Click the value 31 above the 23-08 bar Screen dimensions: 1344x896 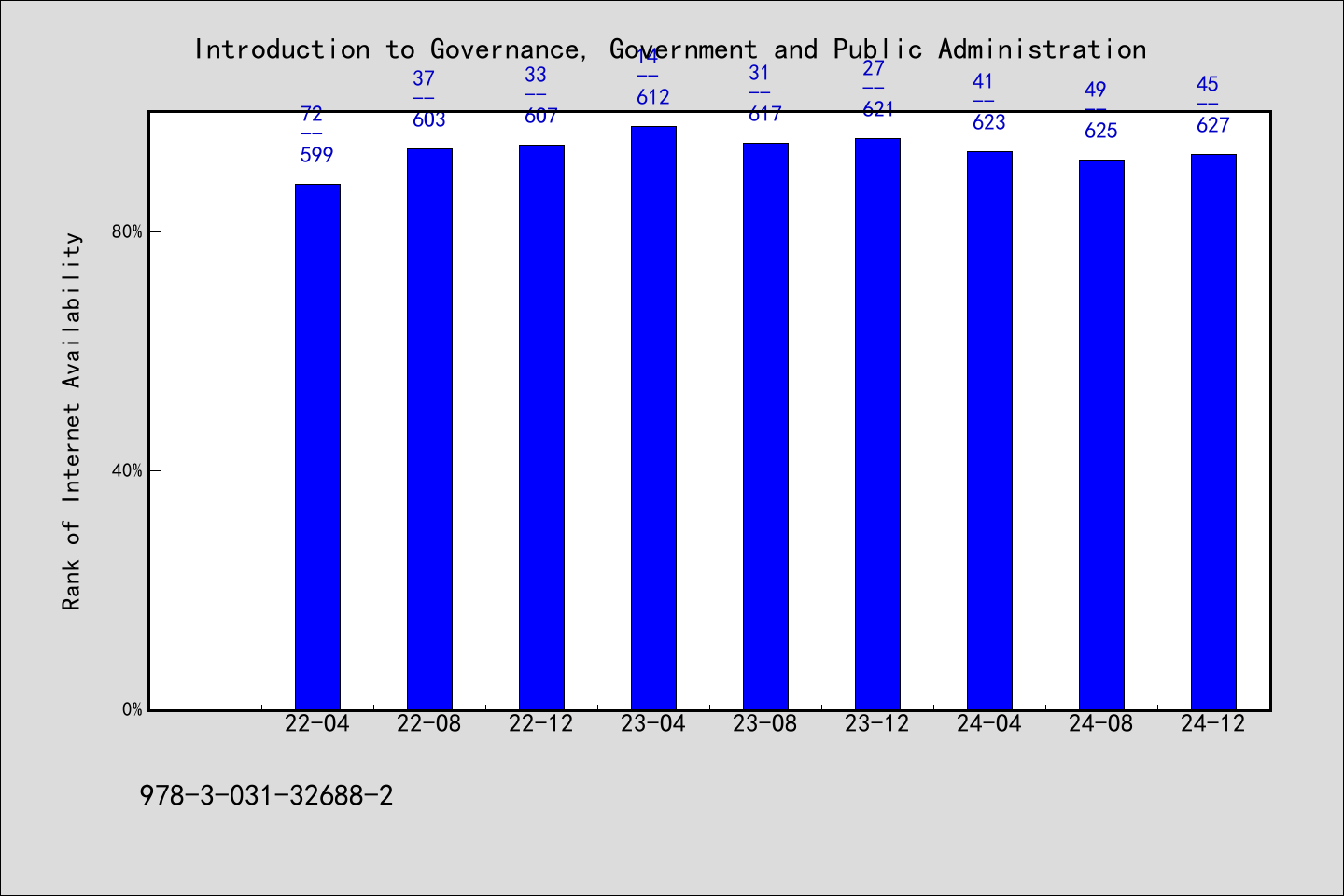click(760, 73)
